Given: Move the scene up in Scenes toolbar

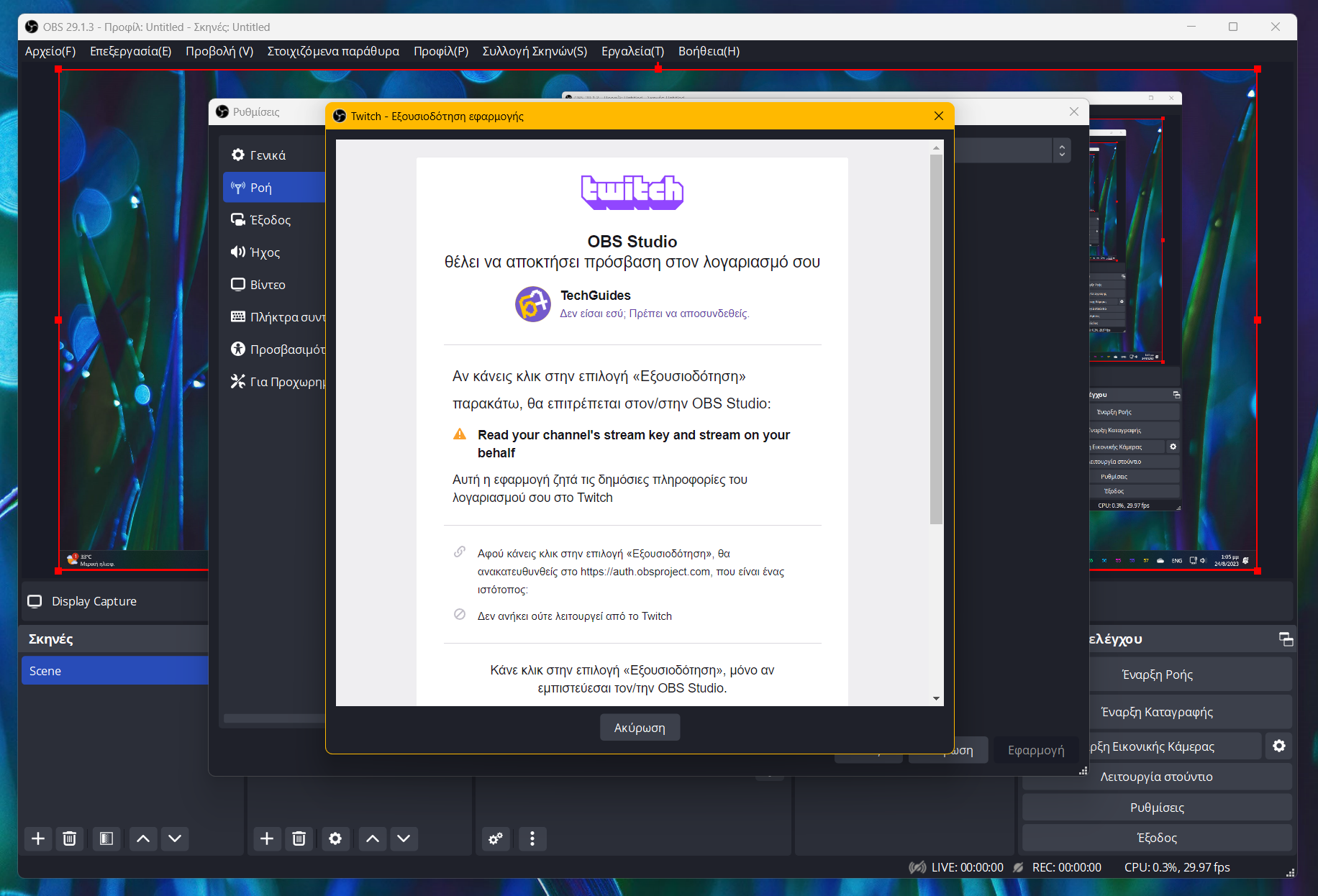Looking at the screenshot, I should coord(143,838).
